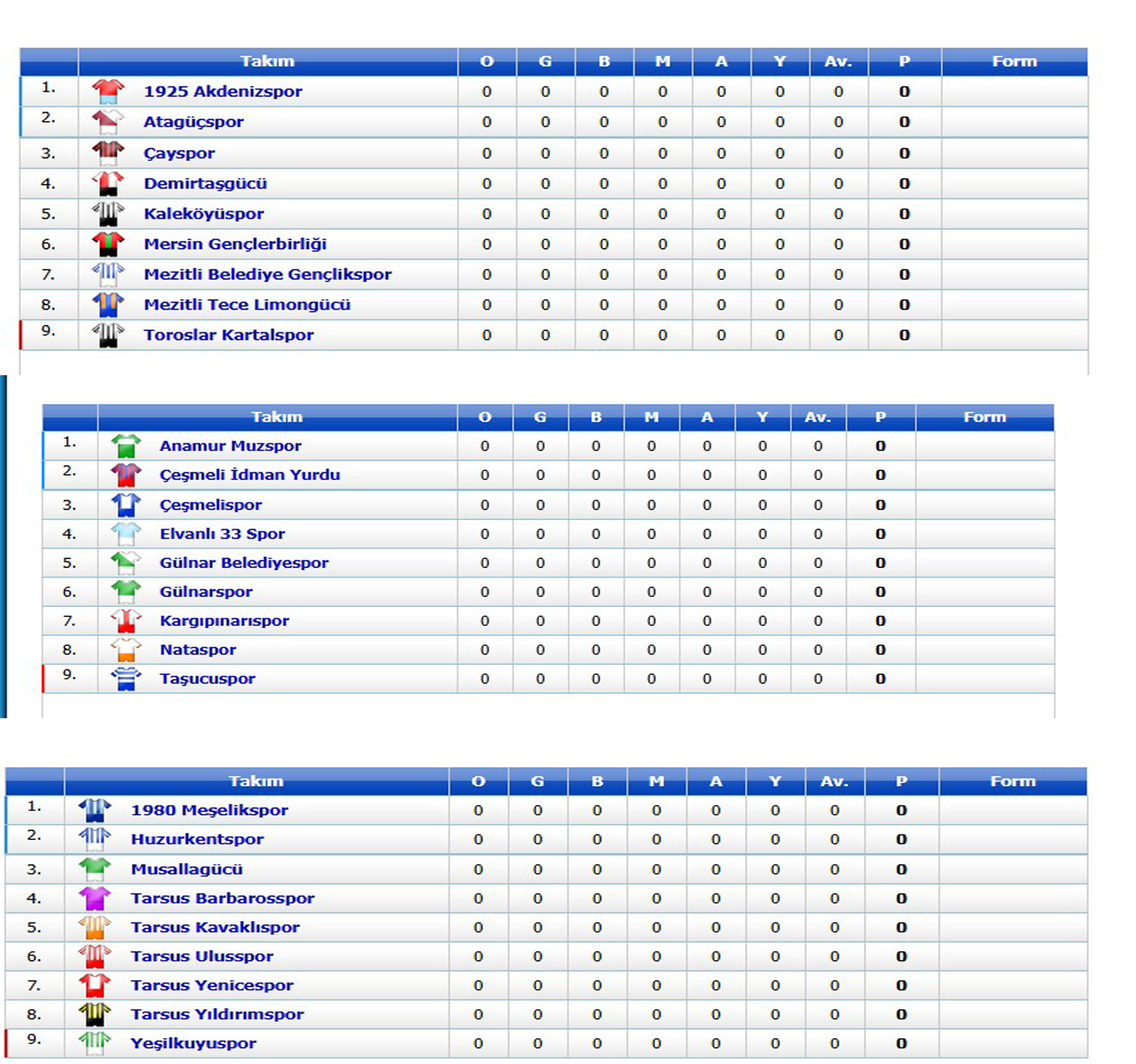Click the Takım header in first table
The width and height of the screenshot is (1136, 1064).
(x=267, y=61)
